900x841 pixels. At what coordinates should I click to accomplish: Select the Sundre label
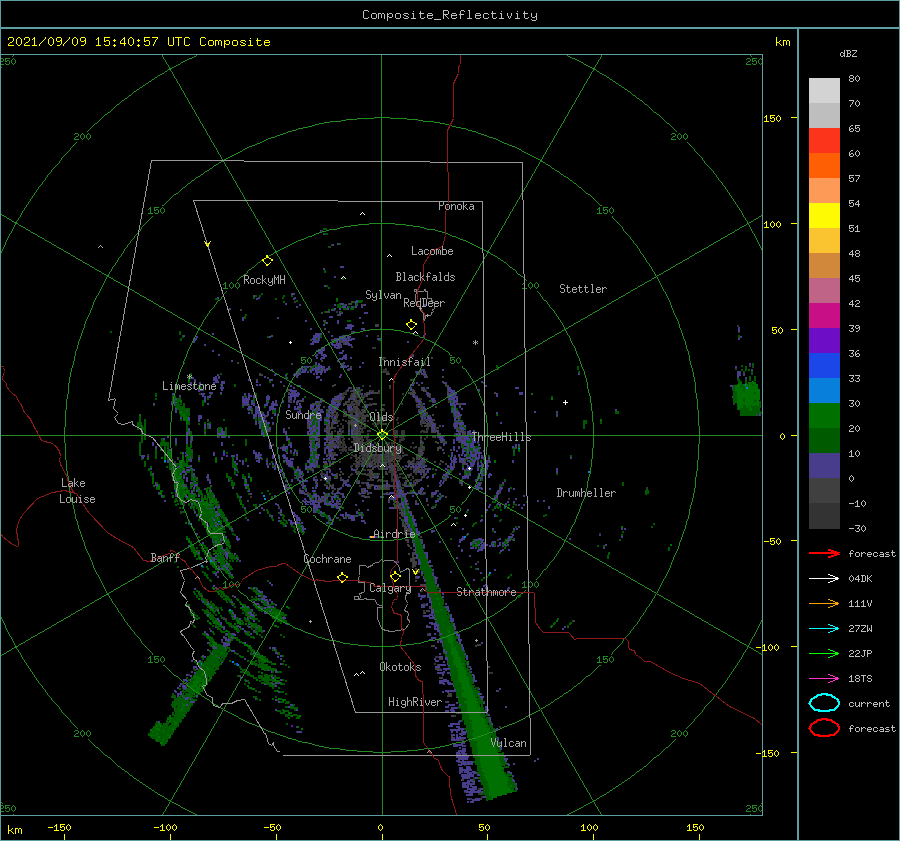(304, 415)
